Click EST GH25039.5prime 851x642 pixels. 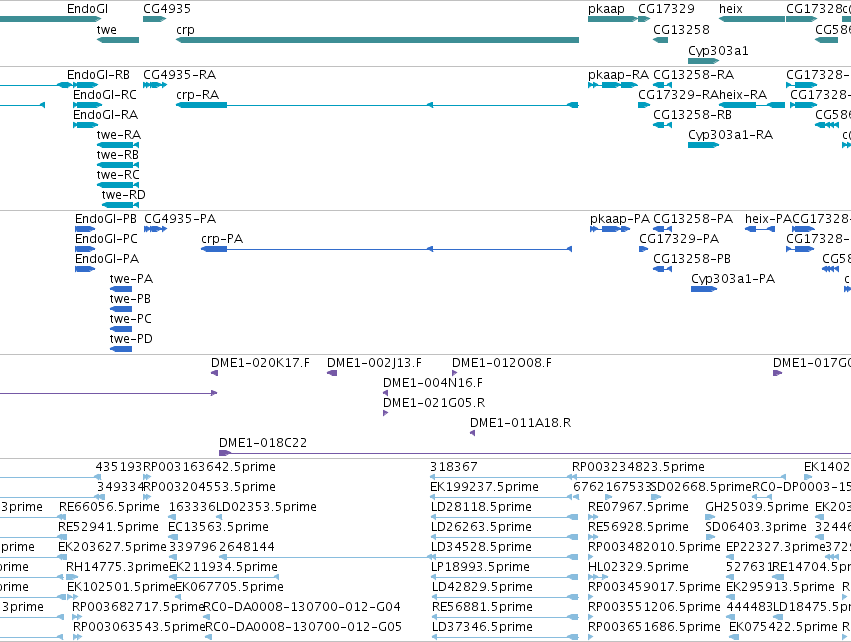tap(710, 517)
